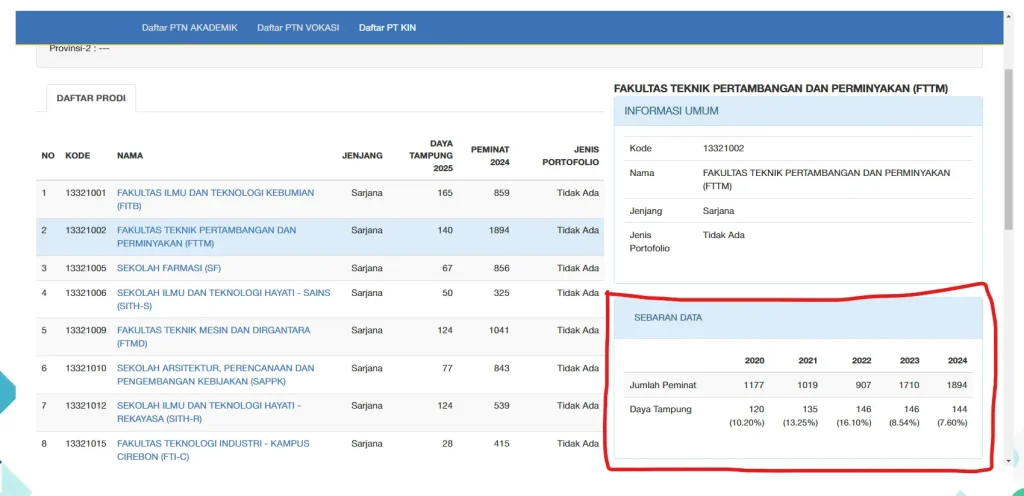Click the DAYA TAMPUNG 2025 column header
The height and width of the screenshot is (496, 1024).
click(x=431, y=156)
